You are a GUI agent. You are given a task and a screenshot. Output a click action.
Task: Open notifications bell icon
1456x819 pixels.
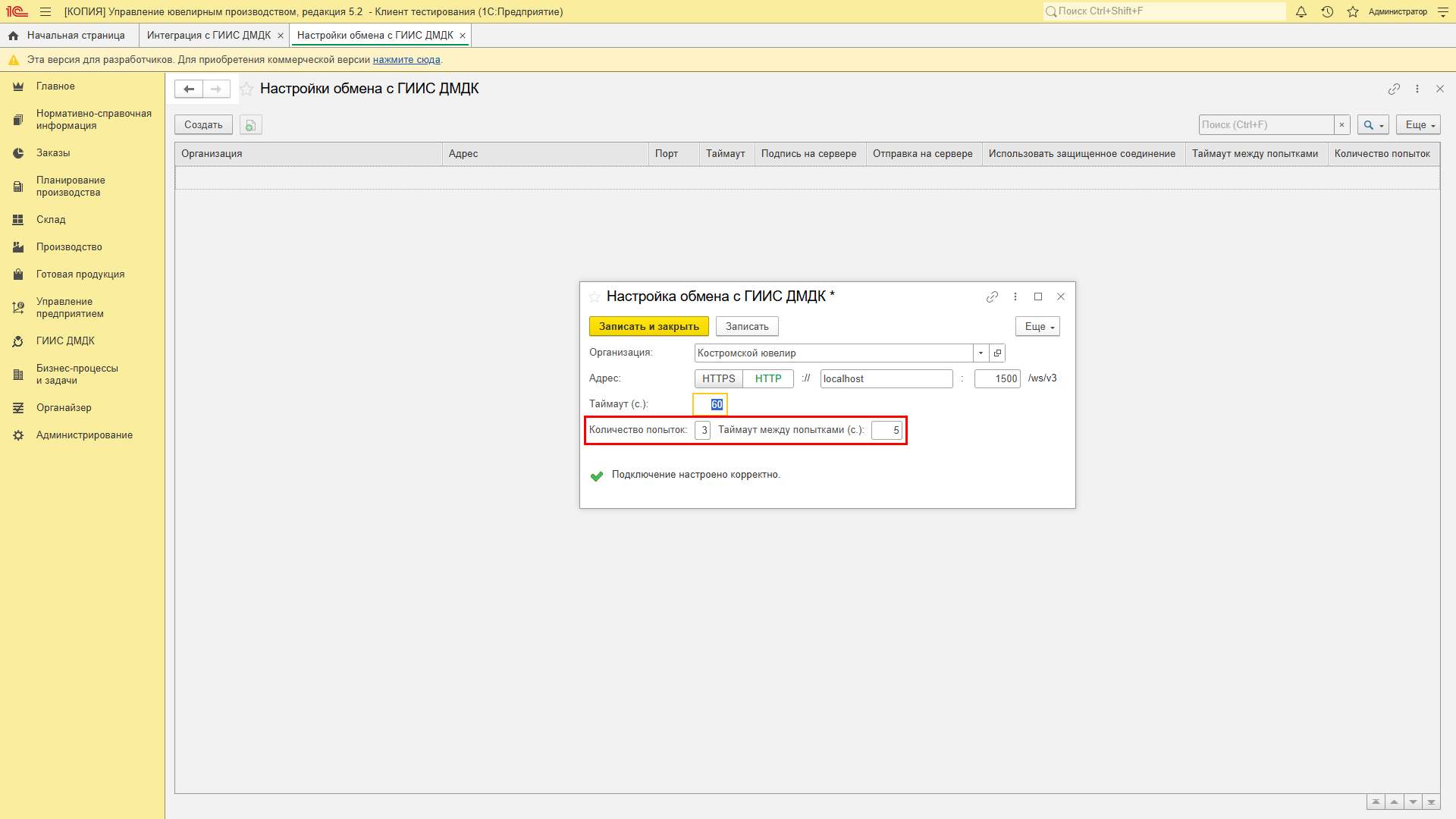[1301, 11]
